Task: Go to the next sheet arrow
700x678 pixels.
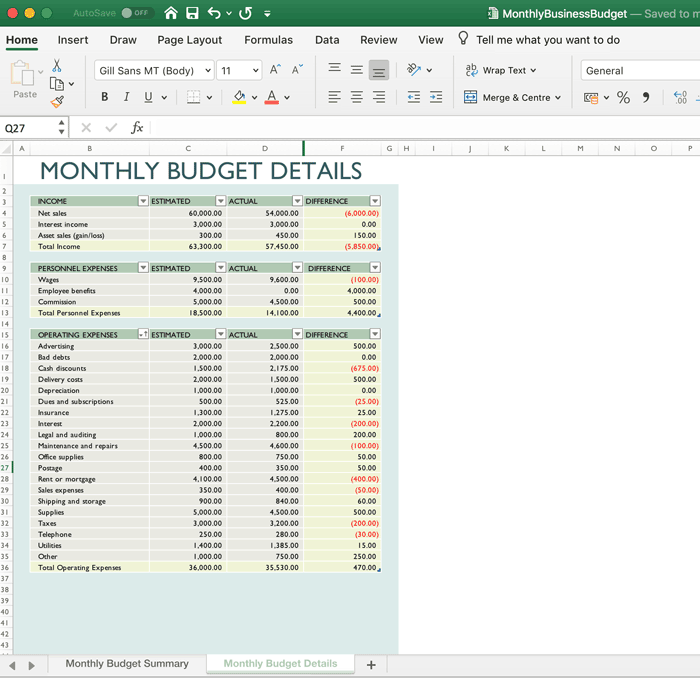Action: coord(31,666)
